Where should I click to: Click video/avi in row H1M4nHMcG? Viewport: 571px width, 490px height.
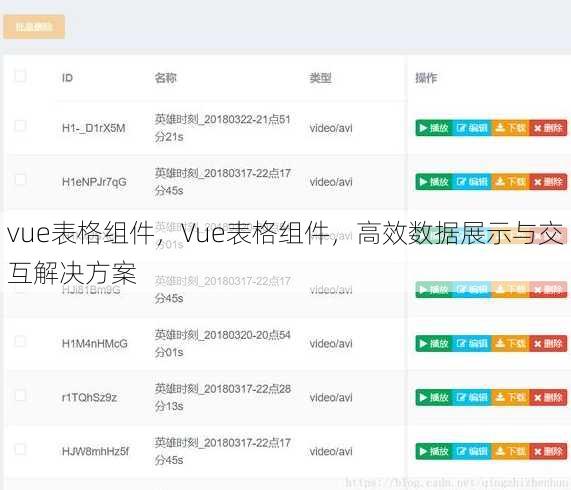point(331,344)
